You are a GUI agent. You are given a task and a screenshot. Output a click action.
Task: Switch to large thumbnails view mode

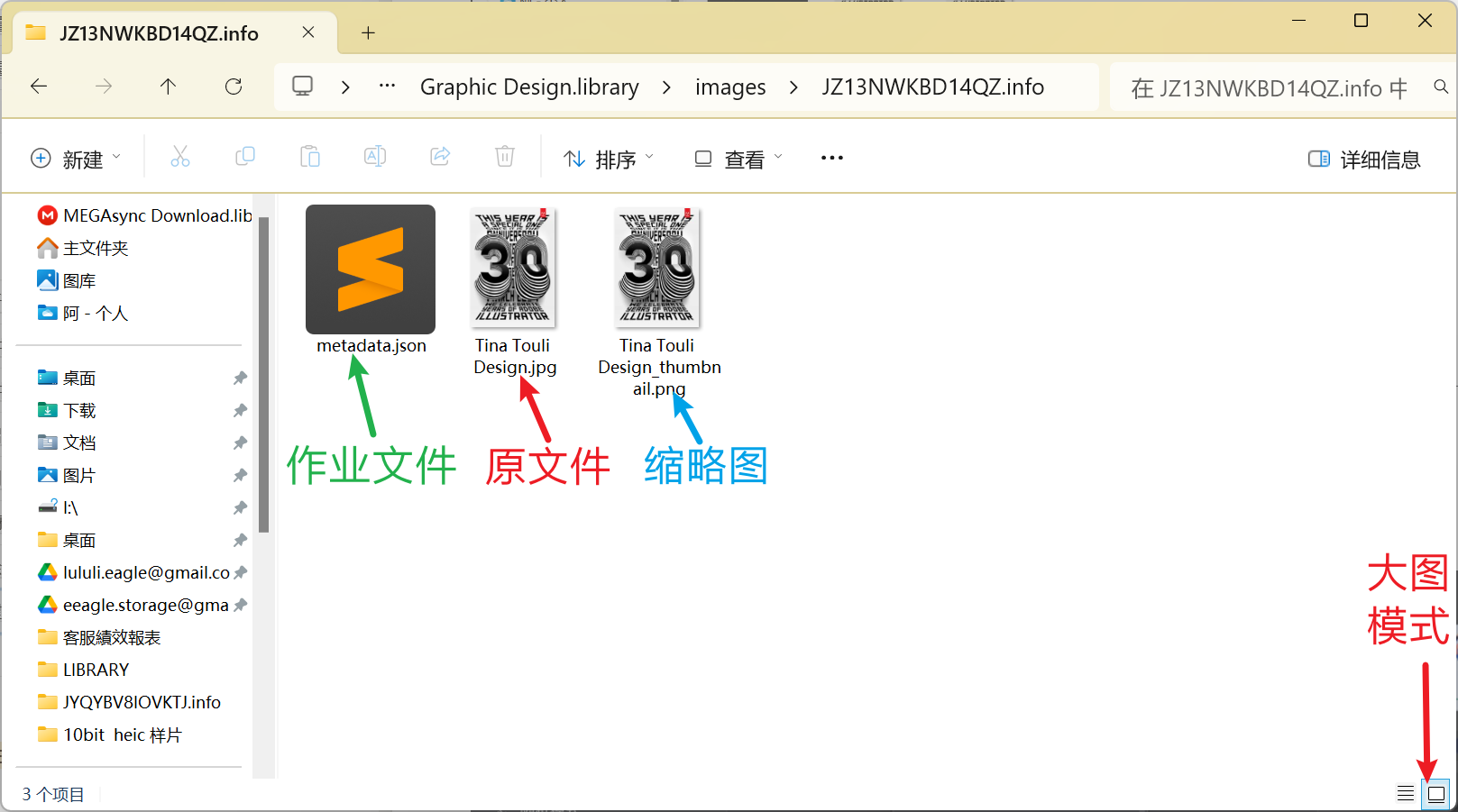click(1436, 794)
